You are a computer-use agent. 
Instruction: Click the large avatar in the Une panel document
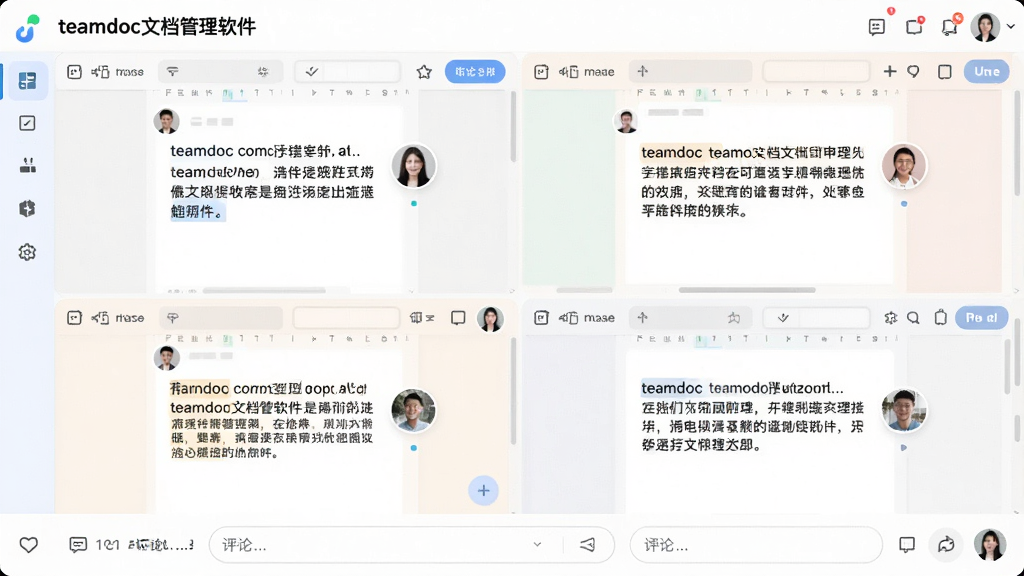[x=904, y=166]
